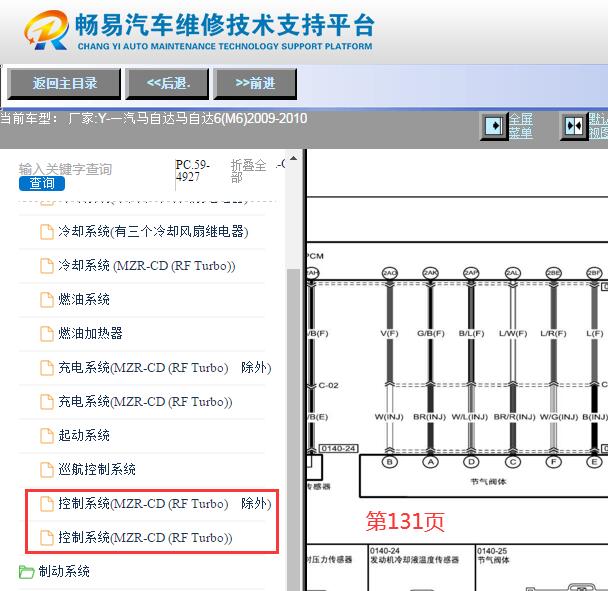Viewport: 608px width, 591px height.
Task: Open the 巡航控制系统 document
Action: click(97, 469)
